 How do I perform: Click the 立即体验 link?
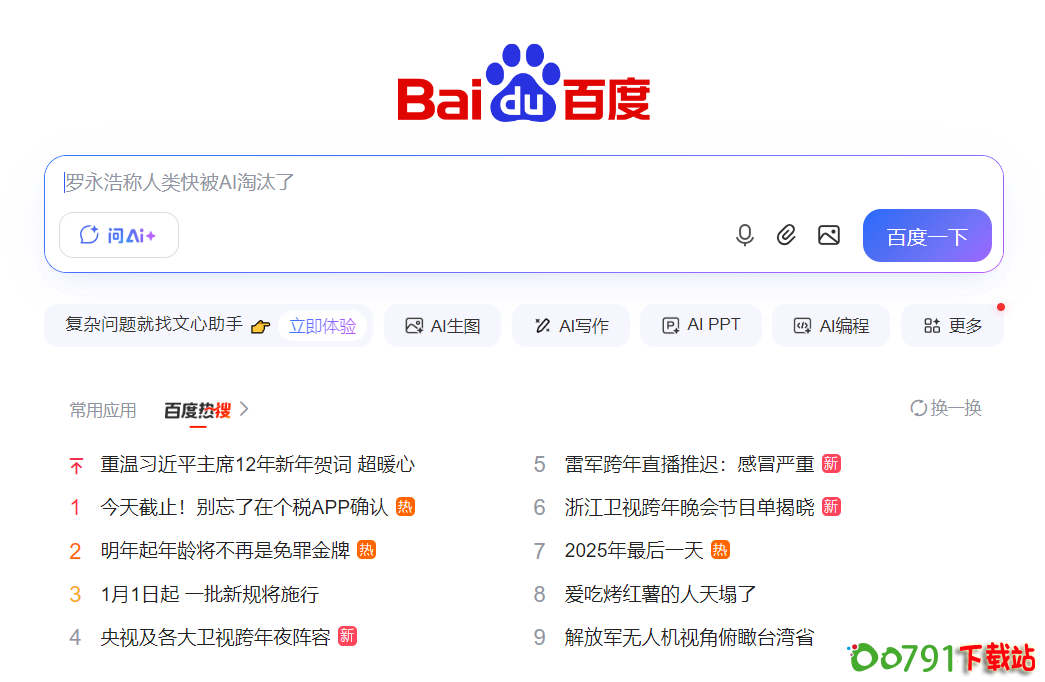[x=322, y=326]
